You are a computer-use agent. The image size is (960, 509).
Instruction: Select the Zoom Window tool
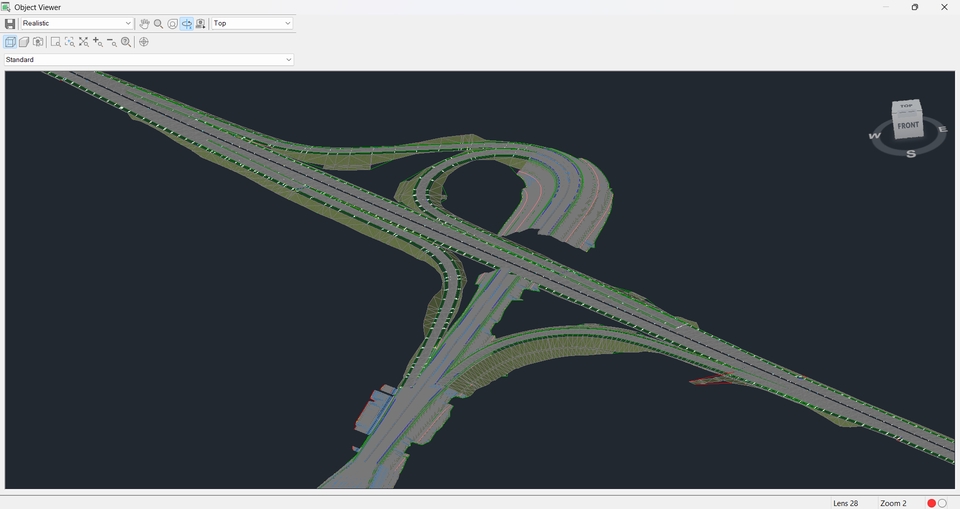(x=55, y=42)
